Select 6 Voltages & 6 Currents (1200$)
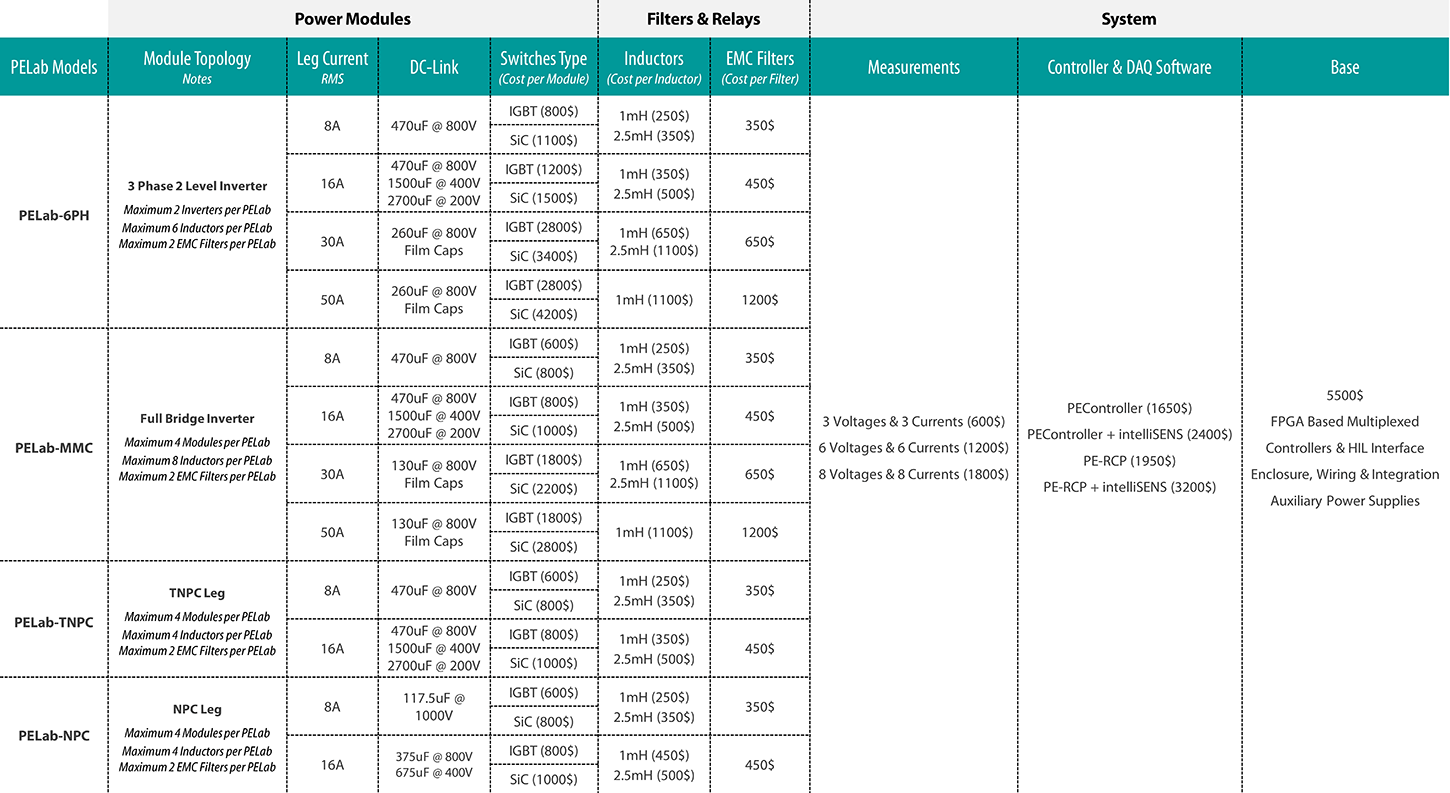 [914, 448]
